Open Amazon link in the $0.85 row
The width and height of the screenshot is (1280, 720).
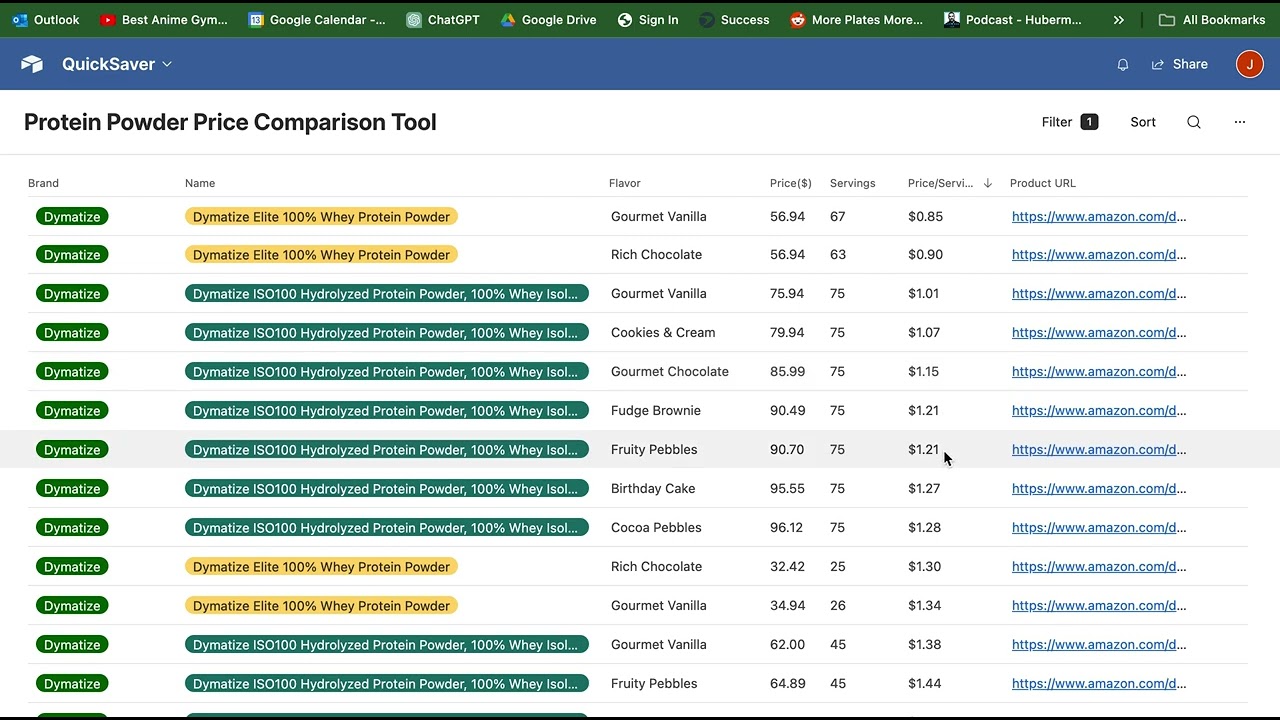point(1099,216)
